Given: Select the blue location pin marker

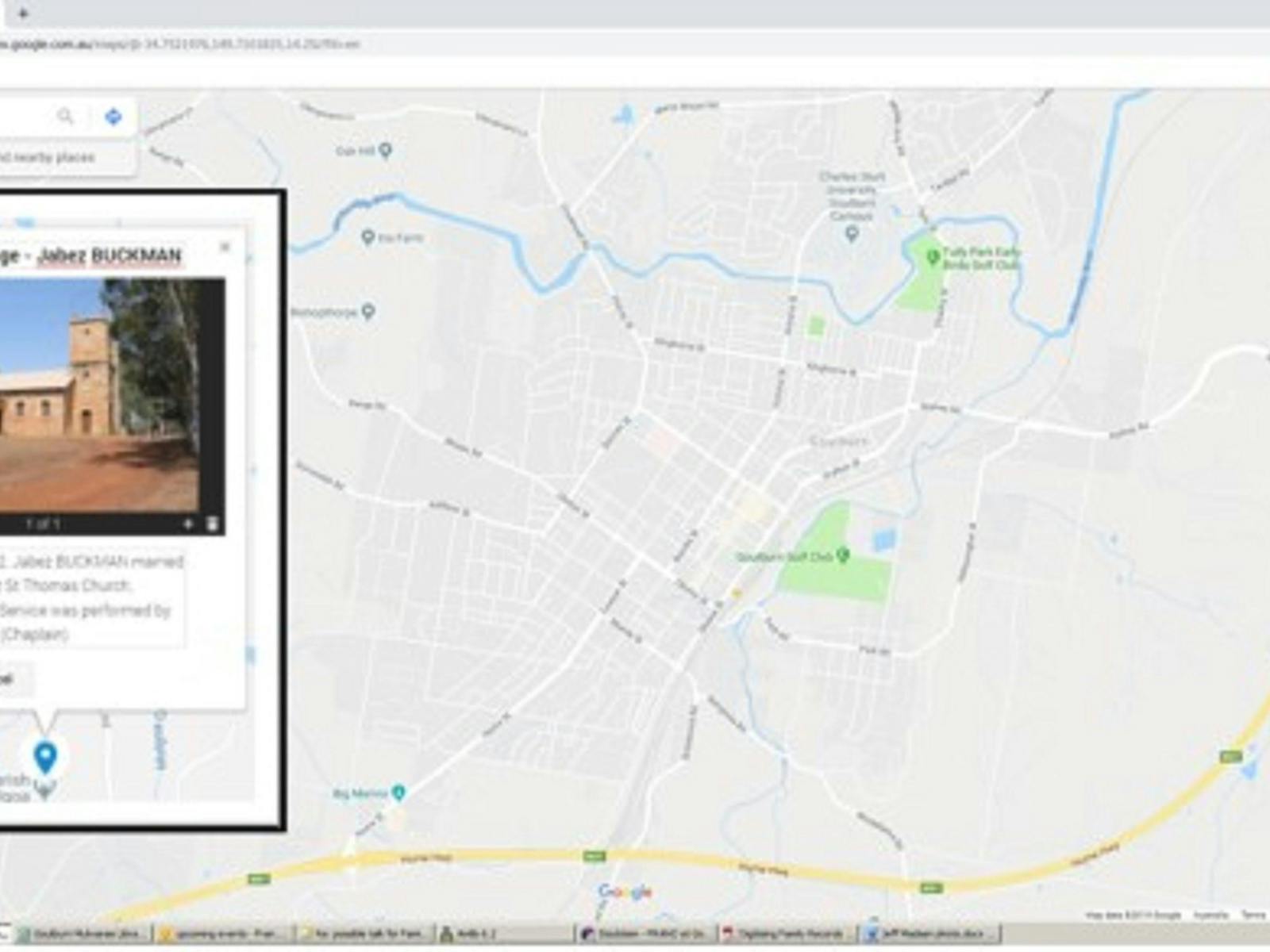Looking at the screenshot, I should [x=45, y=757].
